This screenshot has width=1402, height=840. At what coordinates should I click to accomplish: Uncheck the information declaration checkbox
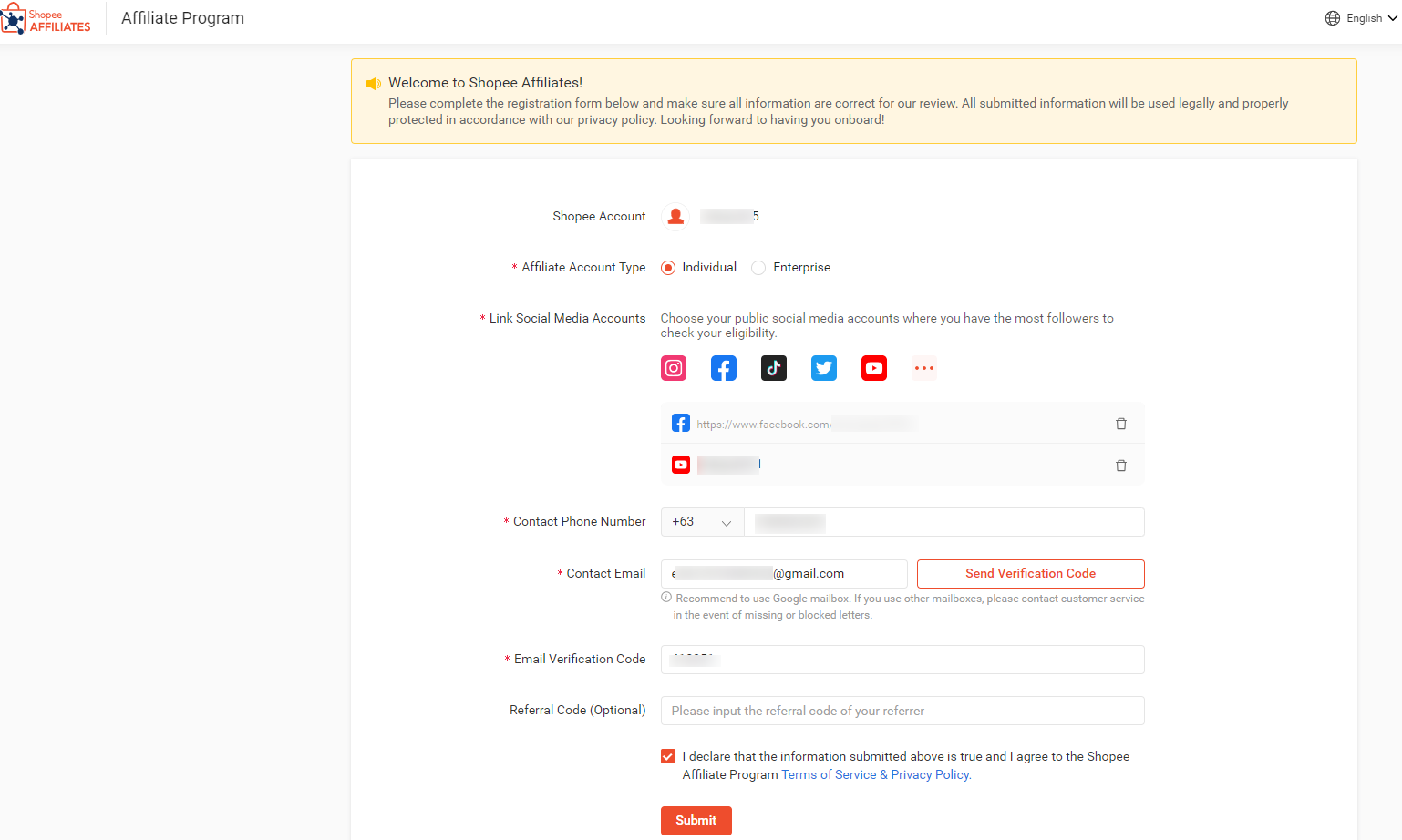click(x=668, y=756)
